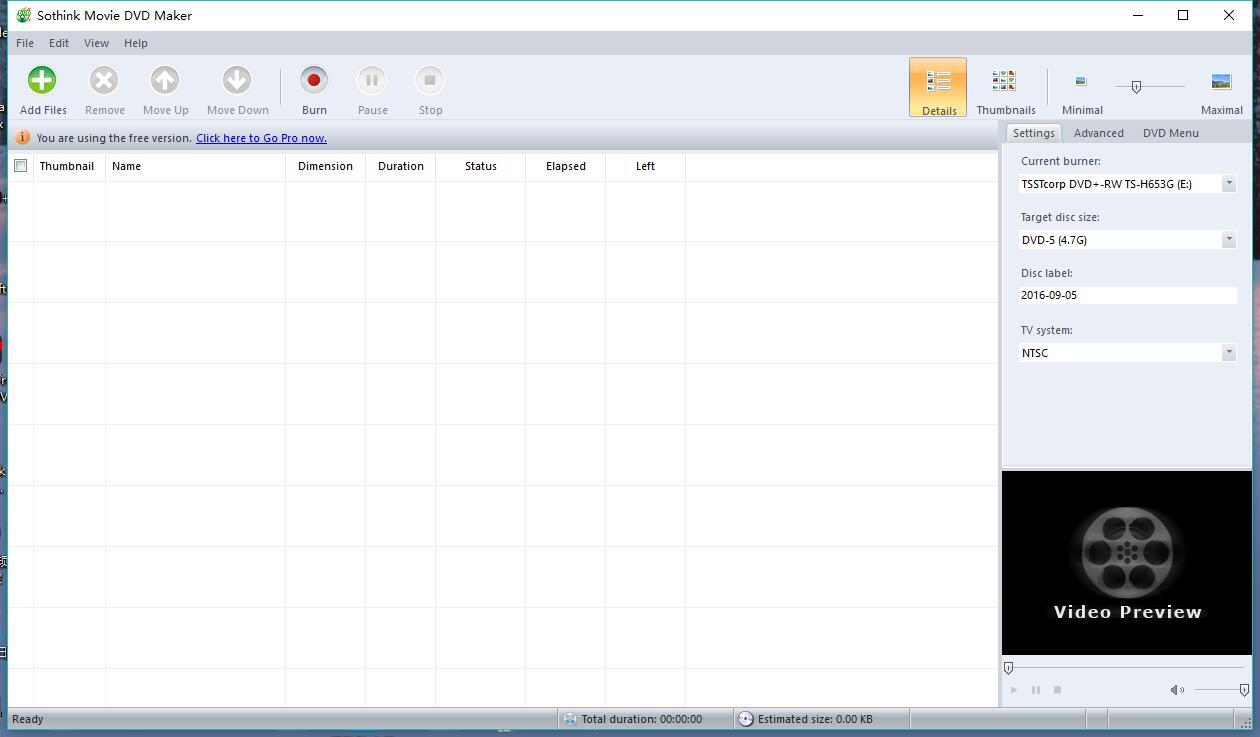
Task: Open the File menu
Action: [x=25, y=43]
